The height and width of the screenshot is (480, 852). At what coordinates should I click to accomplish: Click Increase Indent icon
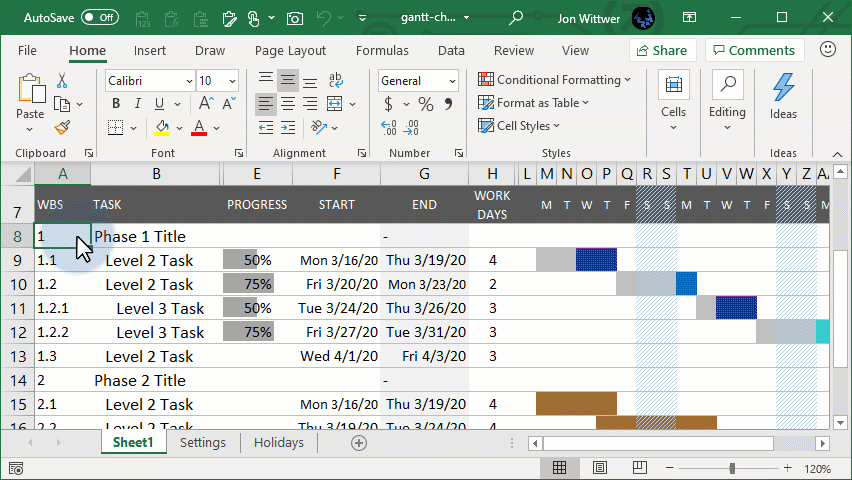(287, 128)
